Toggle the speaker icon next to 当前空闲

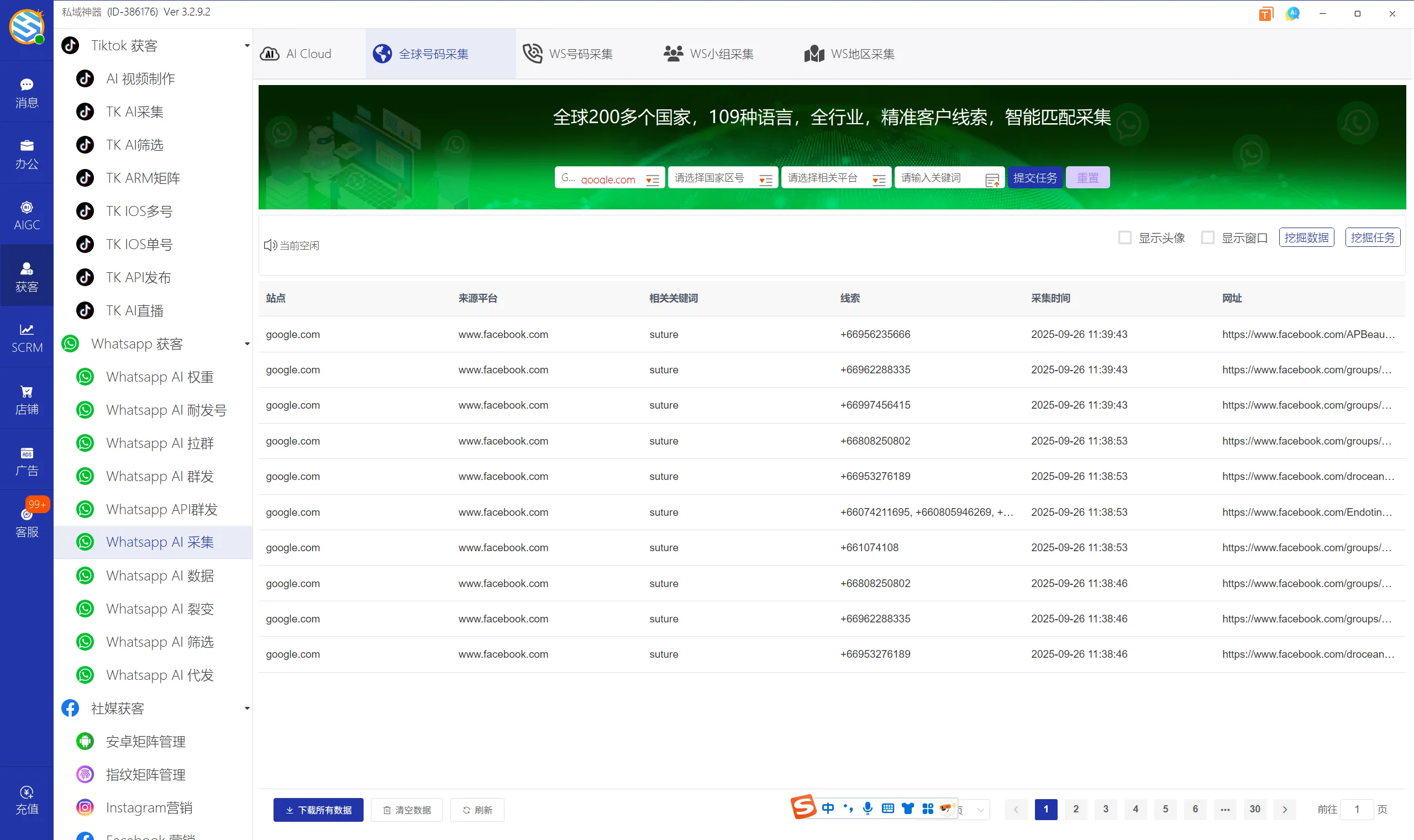click(x=270, y=245)
